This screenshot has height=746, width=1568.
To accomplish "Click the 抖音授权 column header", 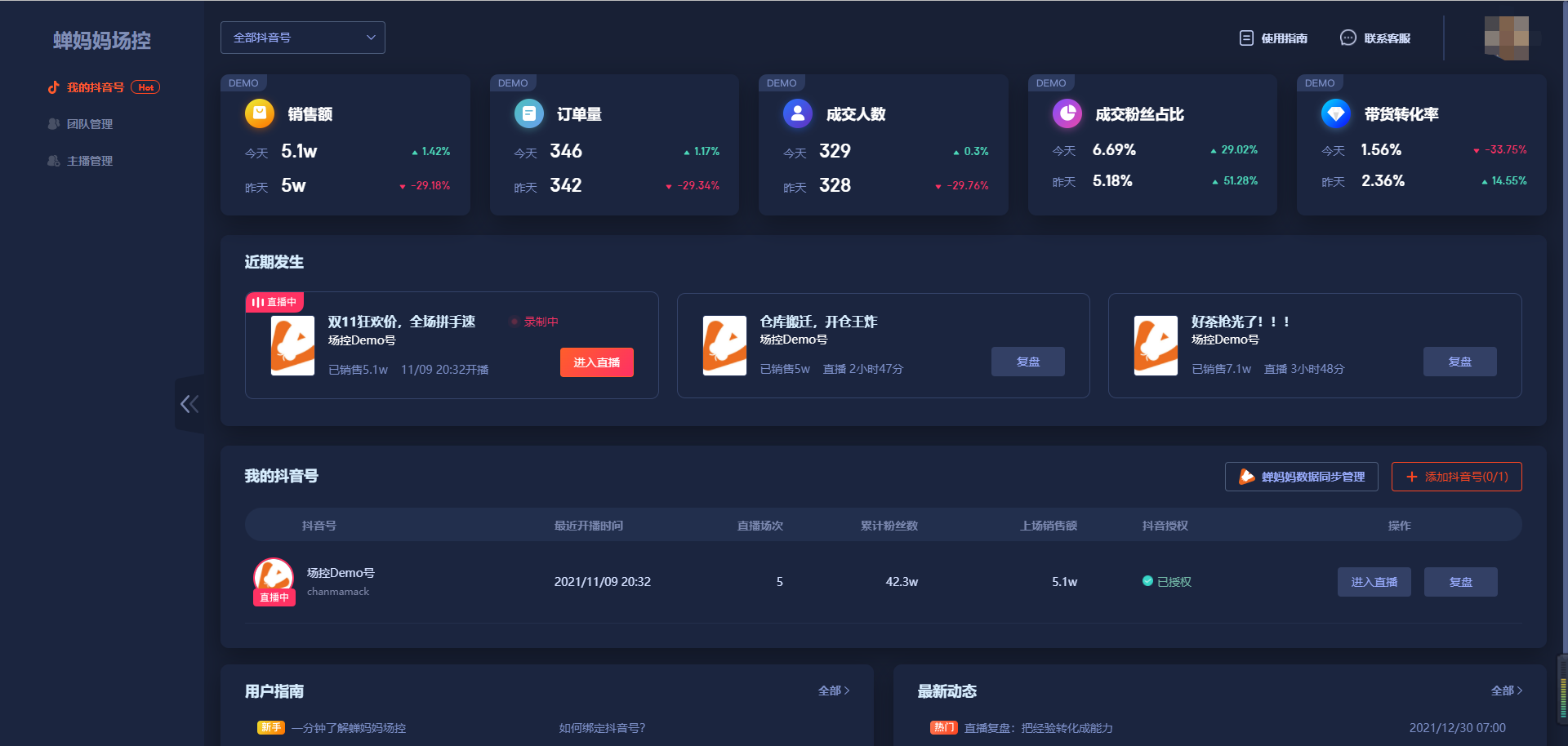I will tap(1165, 526).
